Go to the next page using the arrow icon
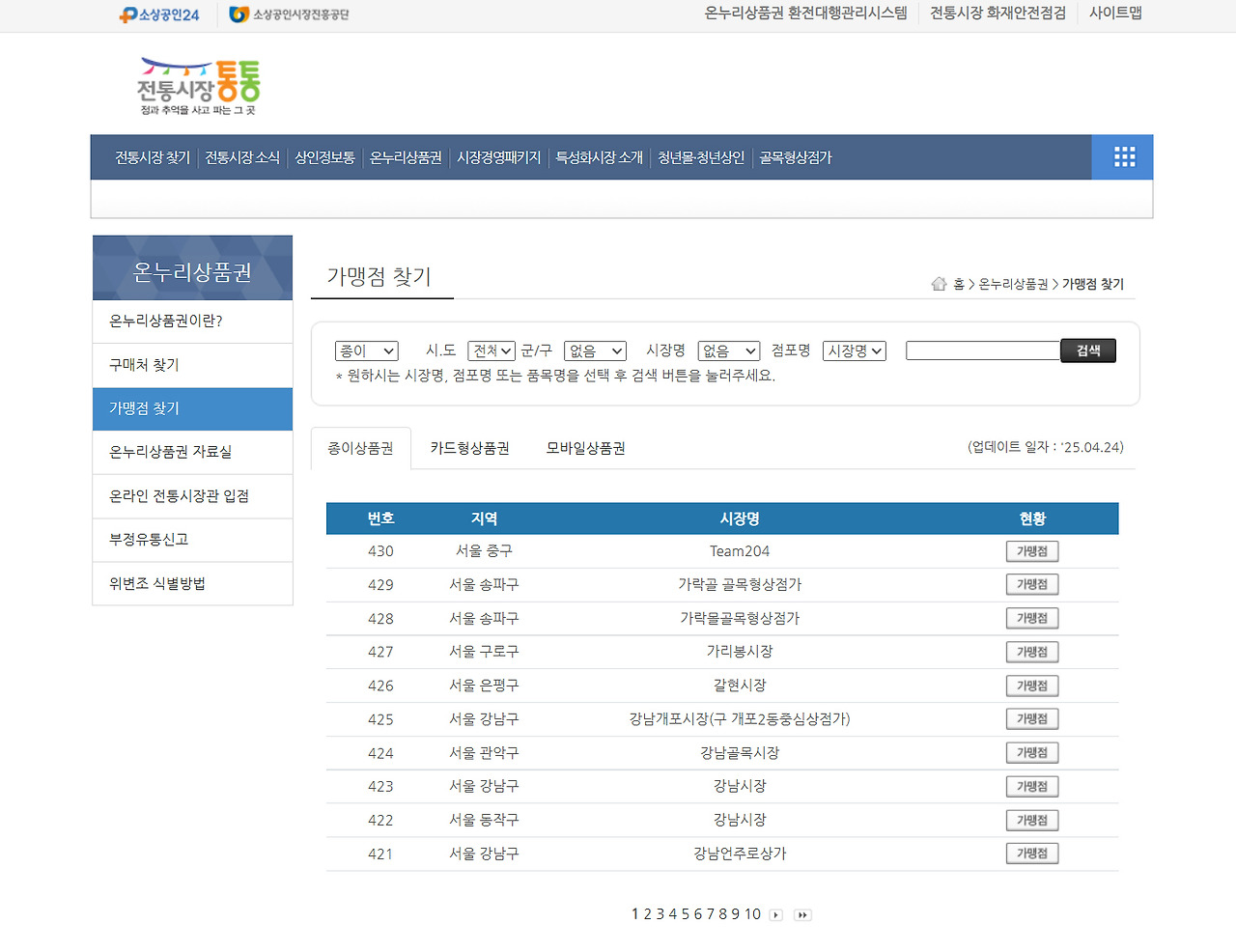The height and width of the screenshot is (952, 1236). pos(776,914)
